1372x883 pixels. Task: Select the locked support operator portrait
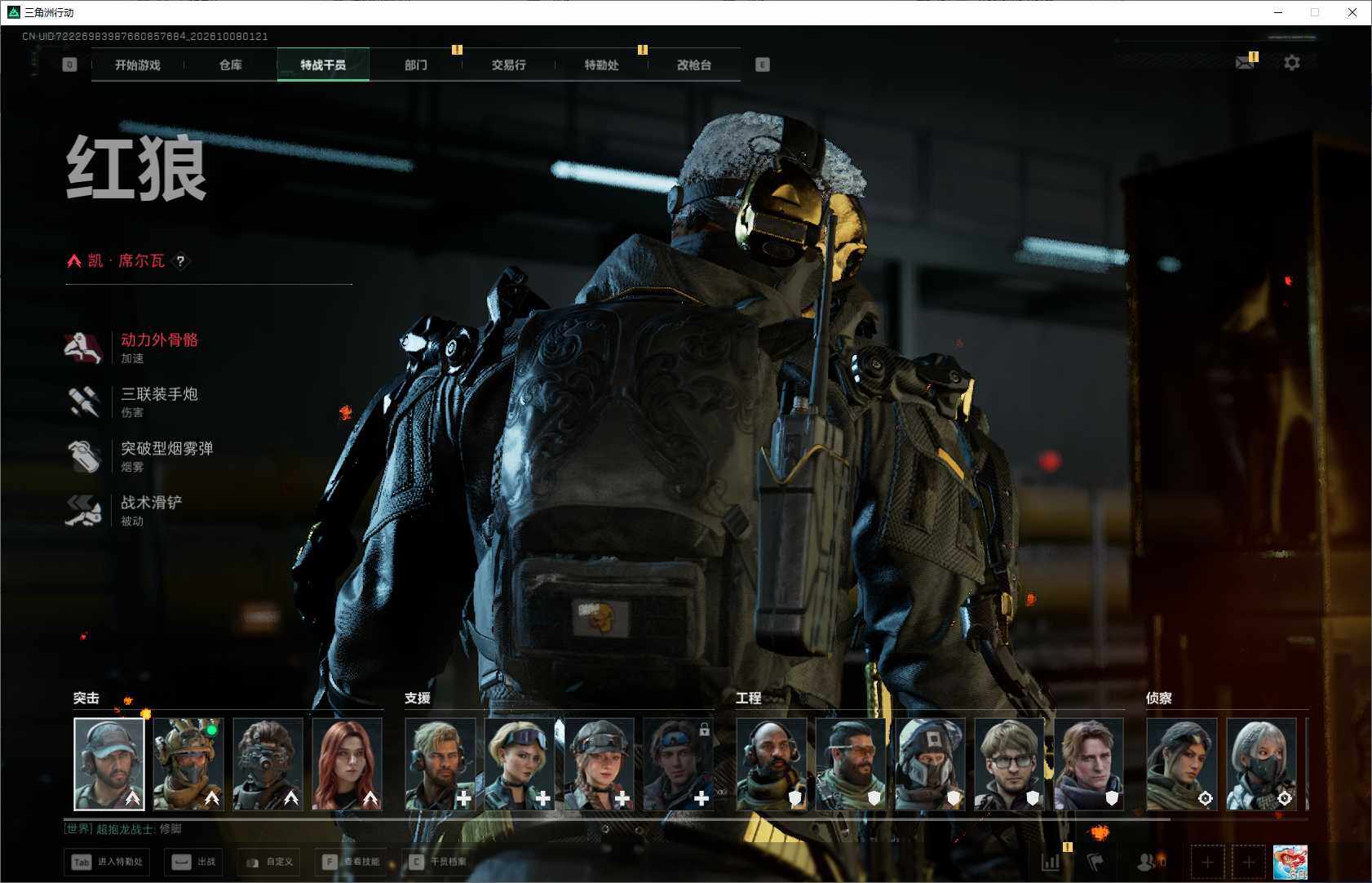679,764
